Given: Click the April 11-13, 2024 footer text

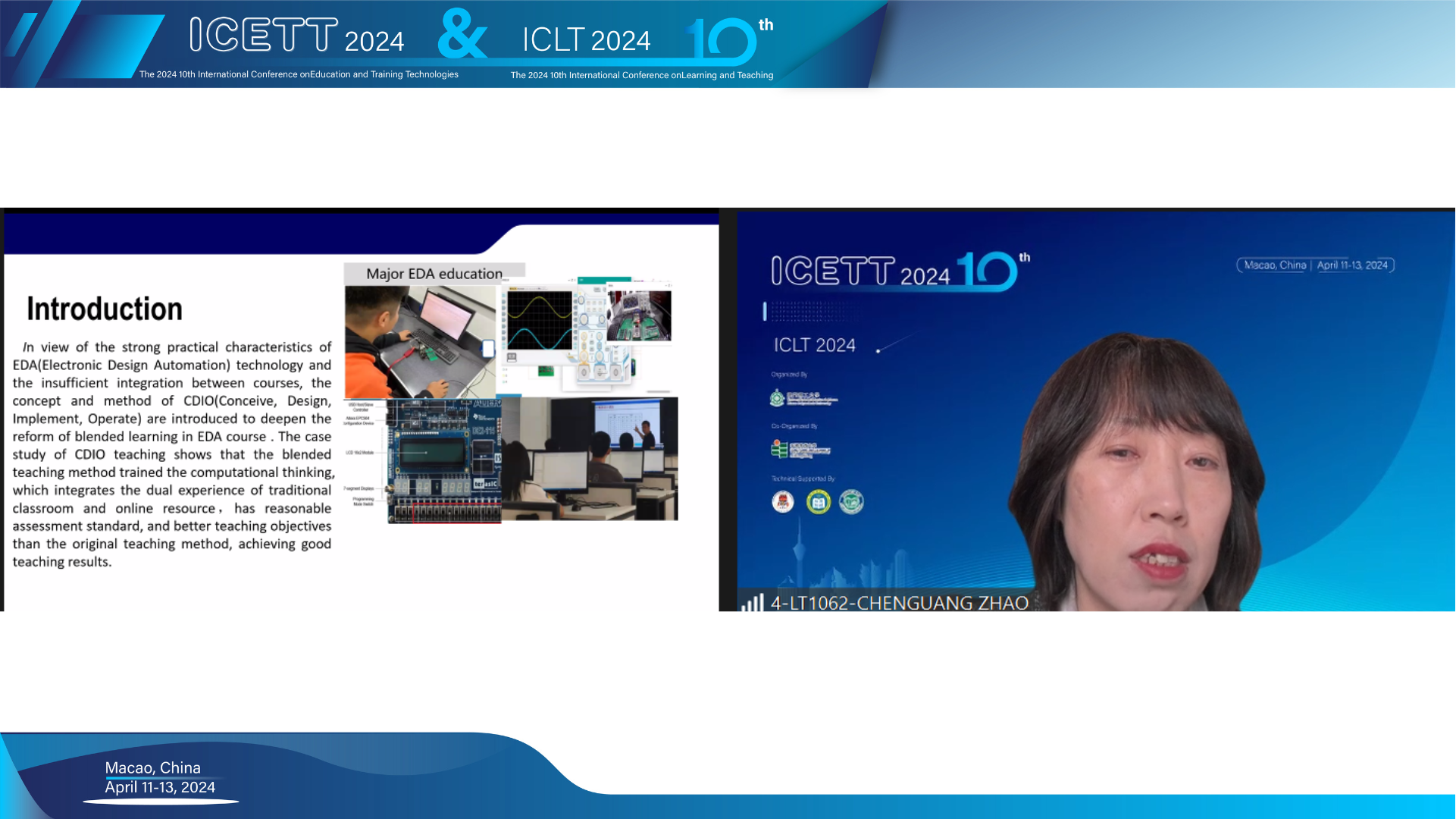Looking at the screenshot, I should pos(160,787).
